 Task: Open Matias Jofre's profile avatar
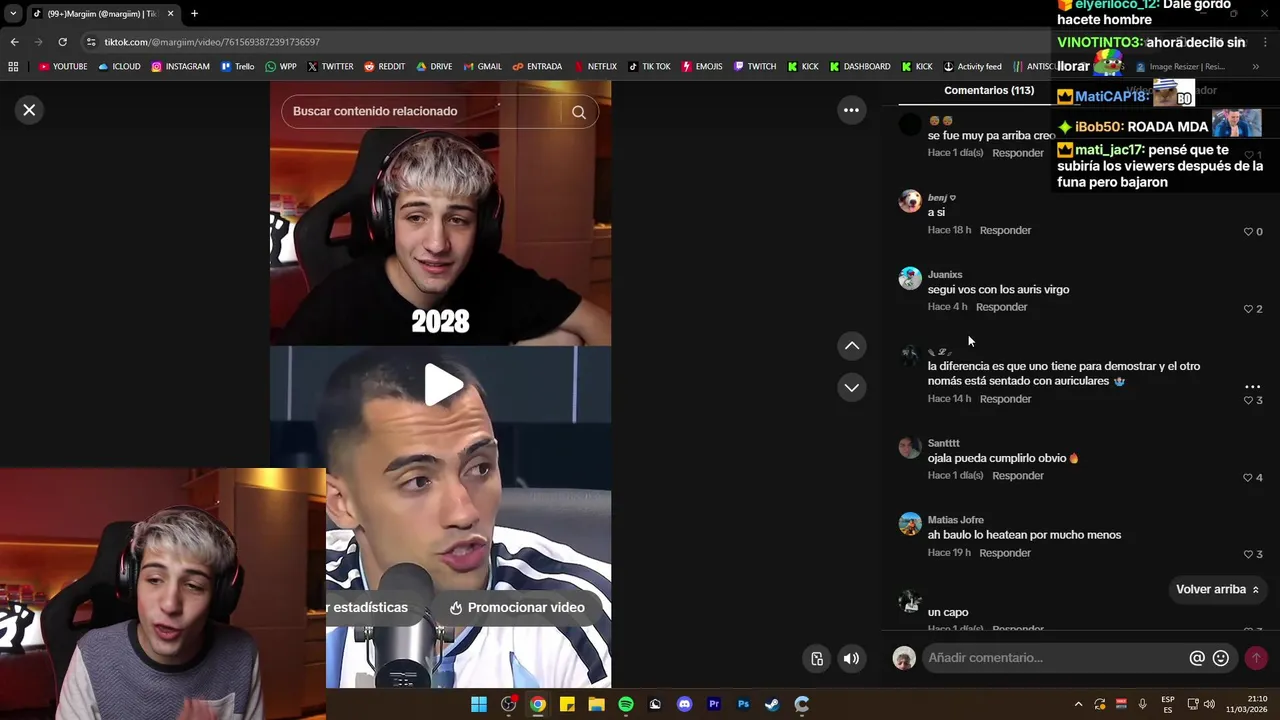910,524
